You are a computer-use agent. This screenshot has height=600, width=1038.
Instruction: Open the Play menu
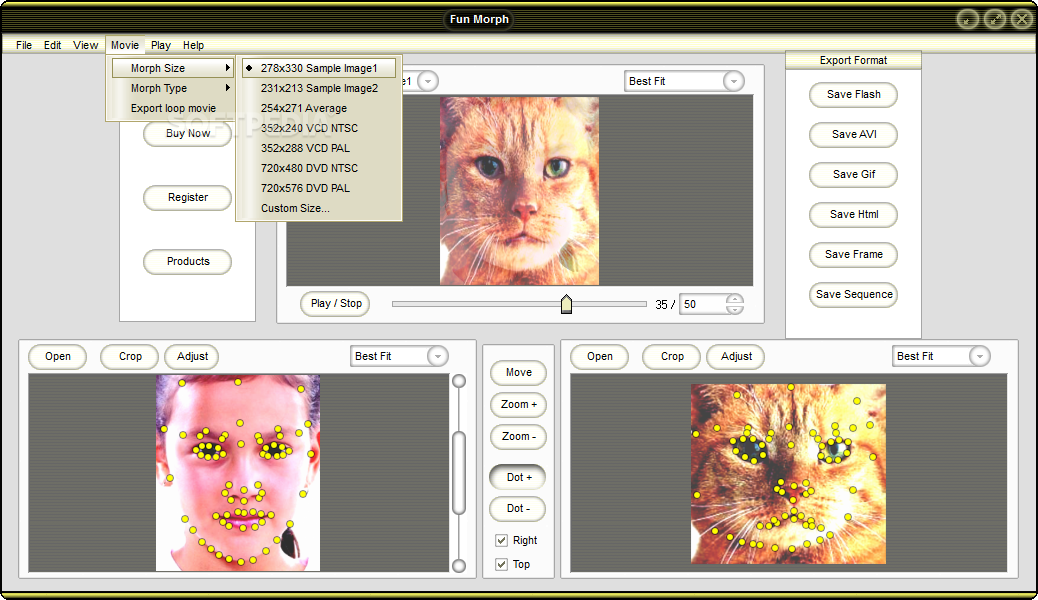(161, 45)
